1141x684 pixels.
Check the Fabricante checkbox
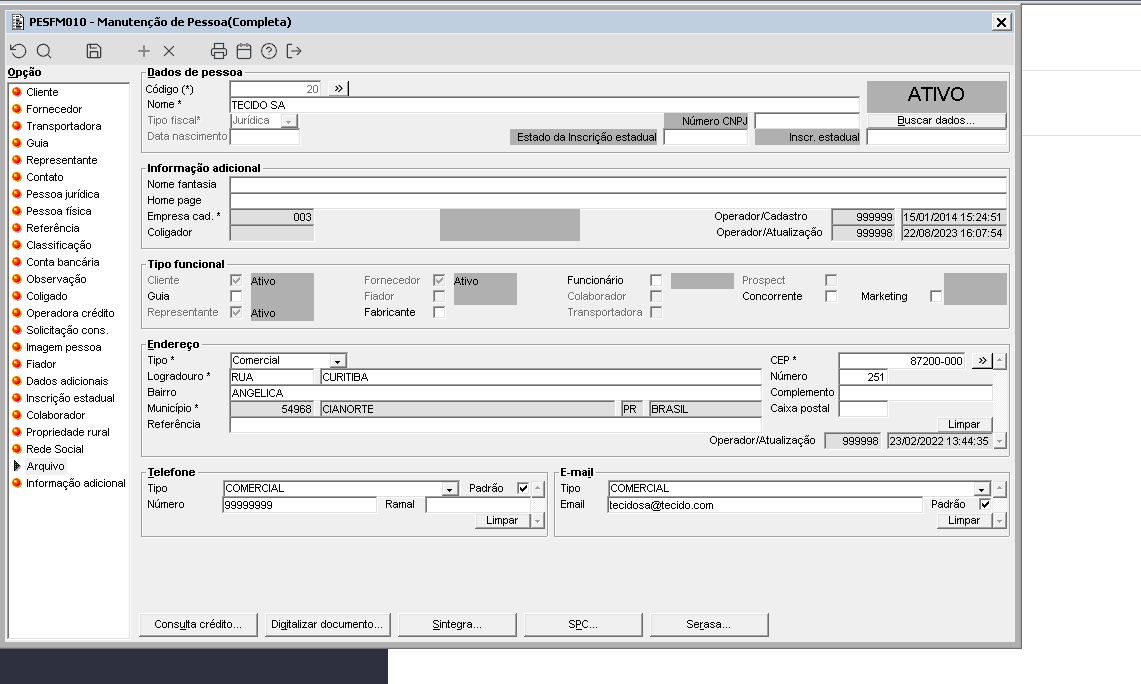[x=439, y=312]
